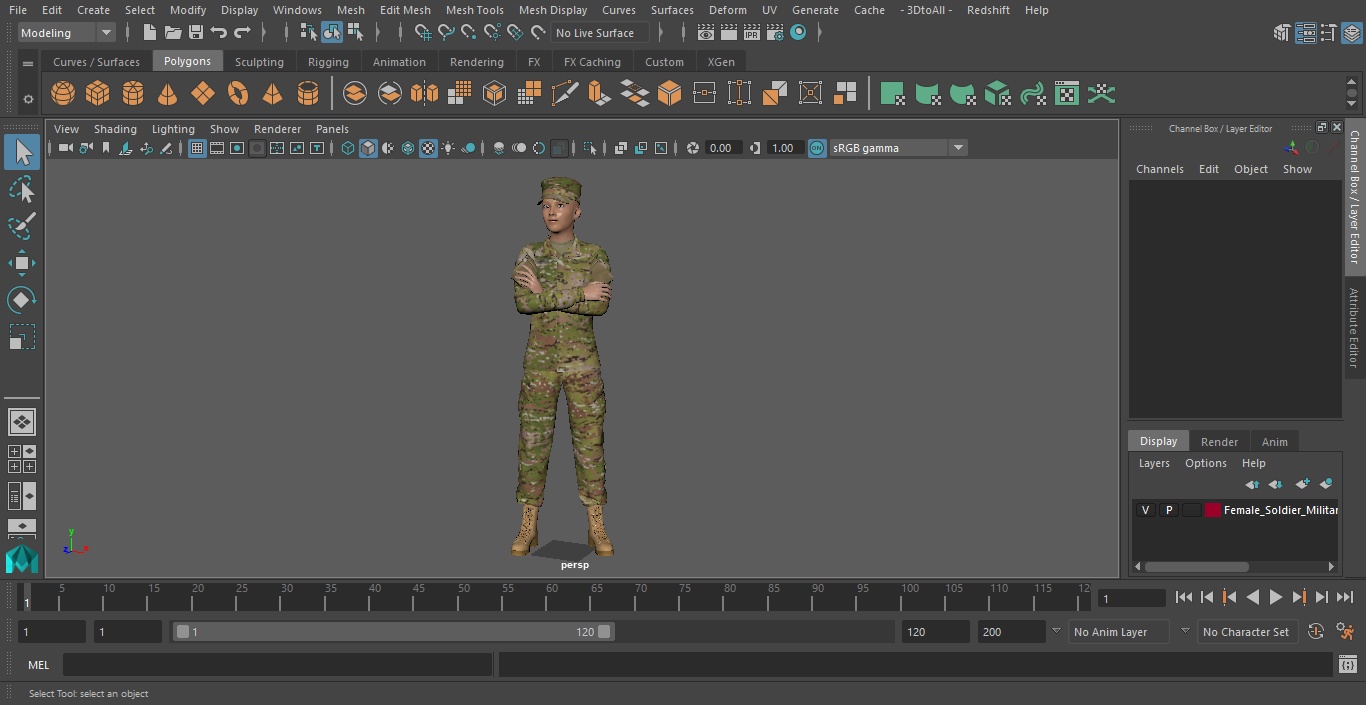
Task: Toggle the viewport grid display
Action: point(197,148)
